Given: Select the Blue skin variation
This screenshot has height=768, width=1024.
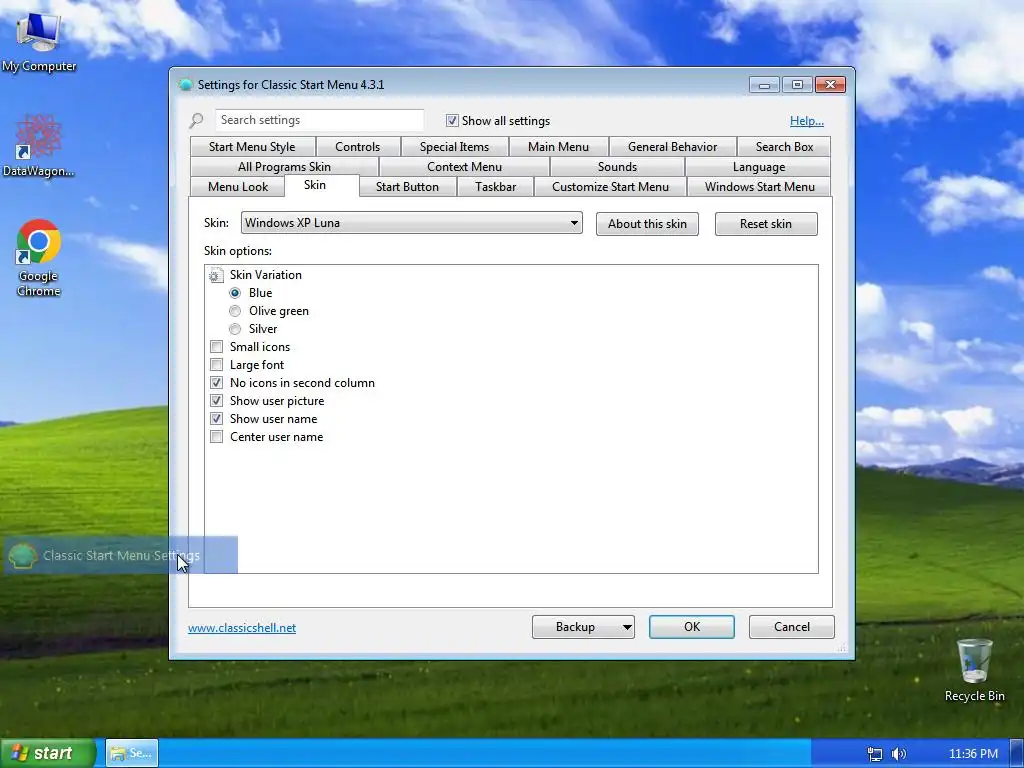Looking at the screenshot, I should [x=235, y=293].
